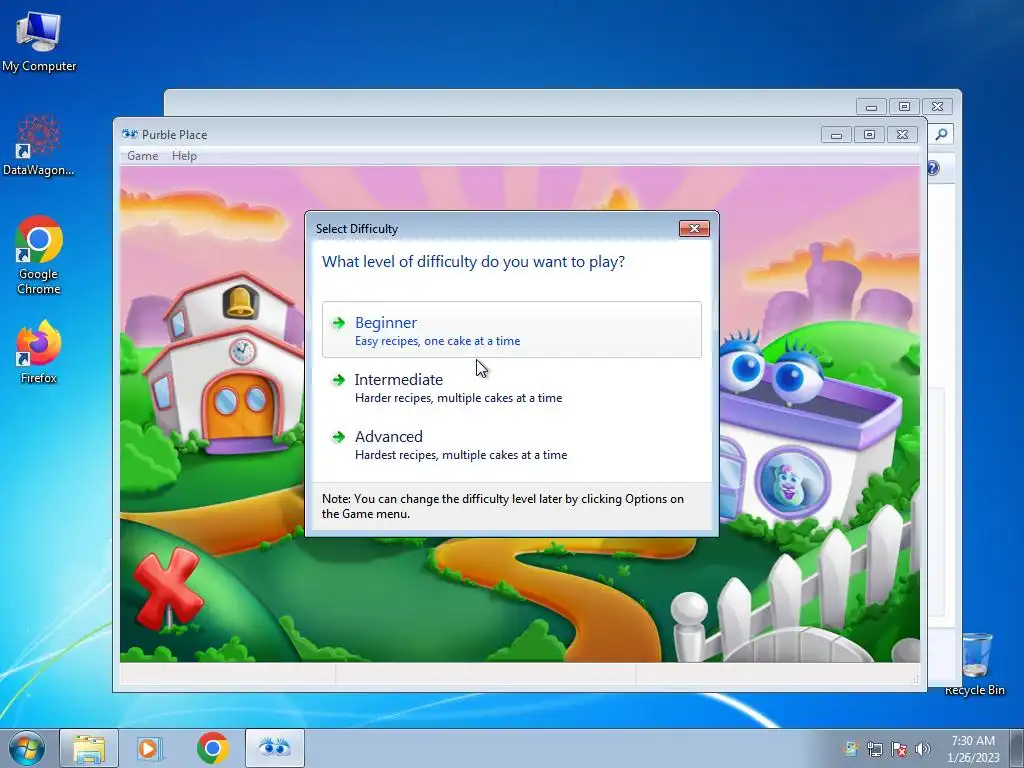Open the Help menu
Image resolution: width=1024 pixels, height=768 pixels.
click(184, 155)
